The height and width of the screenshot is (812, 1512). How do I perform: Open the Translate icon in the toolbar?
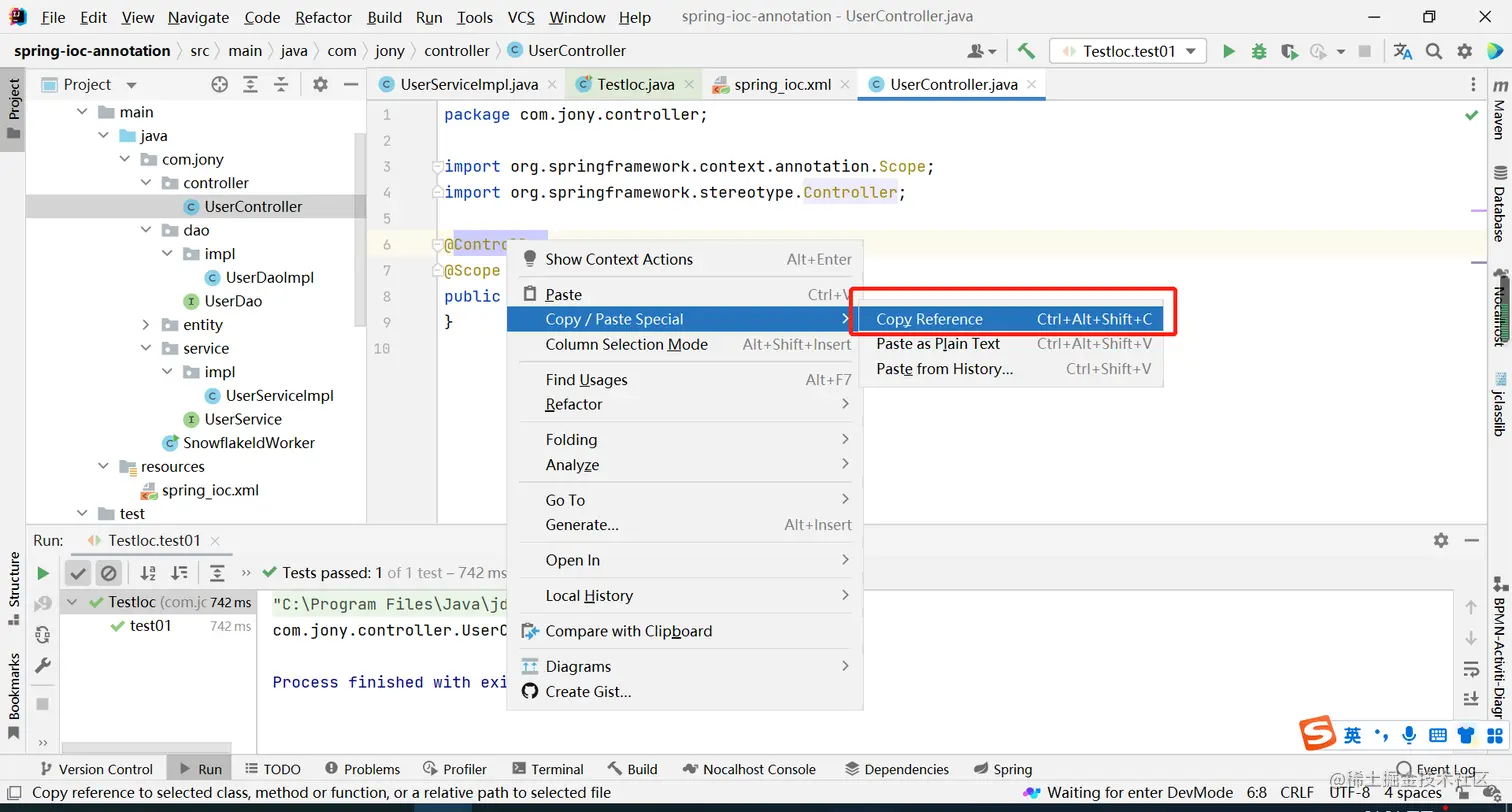coord(1403,51)
